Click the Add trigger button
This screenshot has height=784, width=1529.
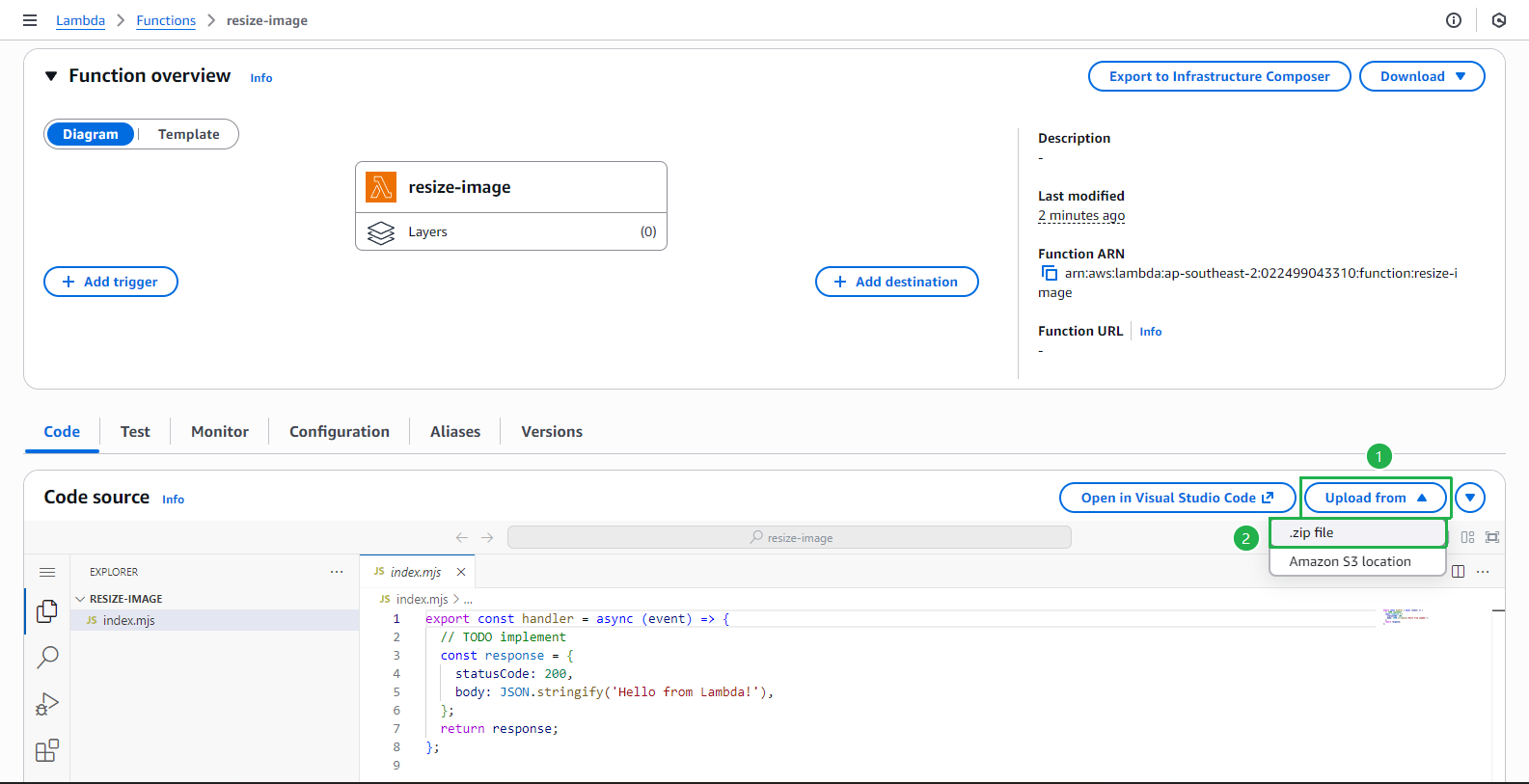click(x=111, y=282)
